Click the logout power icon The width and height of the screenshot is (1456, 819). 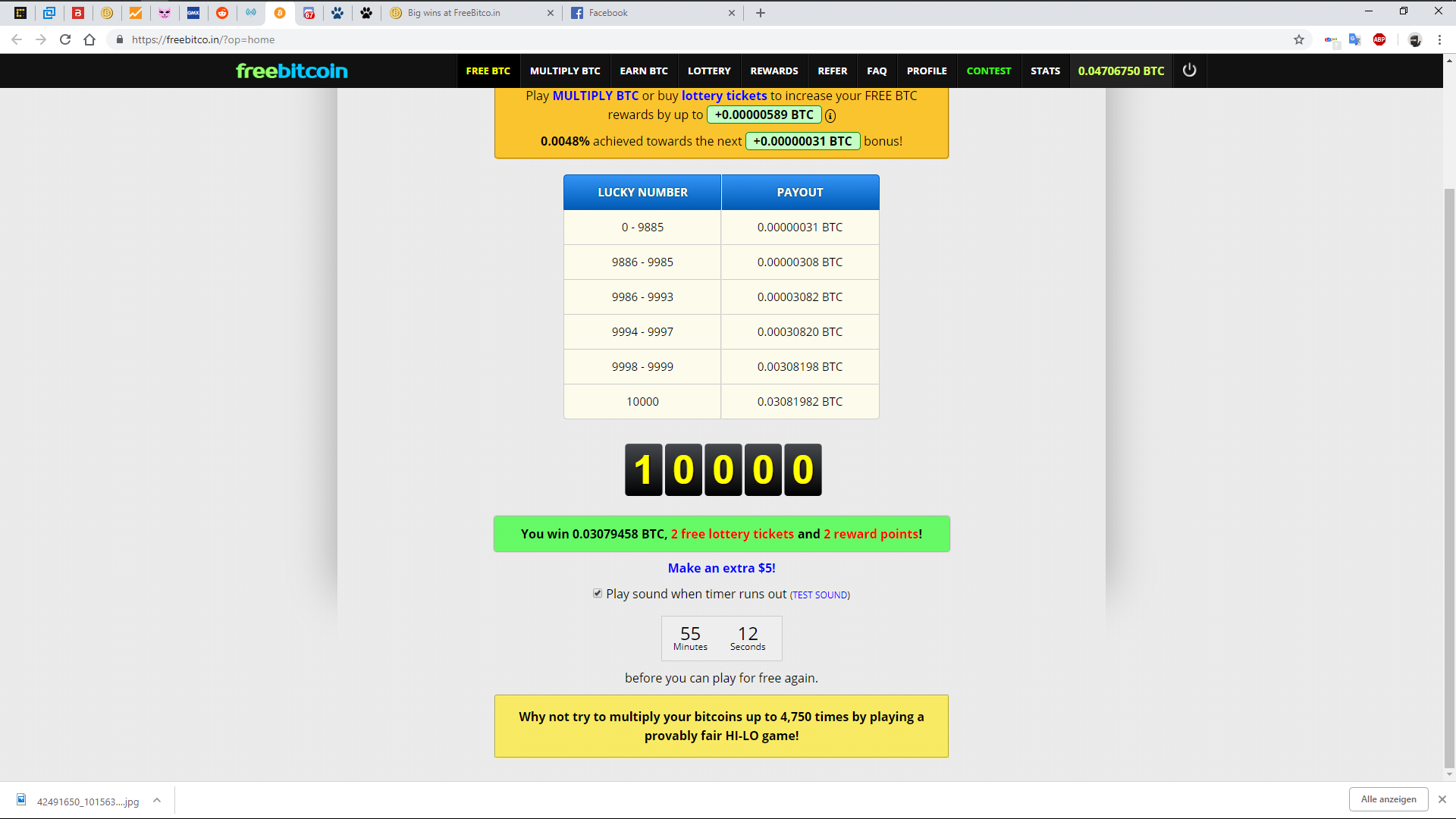coord(1189,70)
